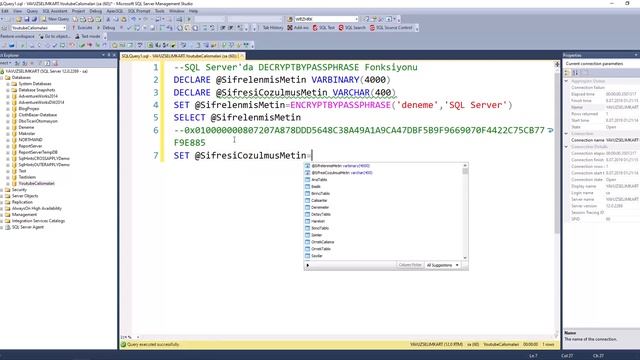Select the server root node in Object Explorer
This screenshot has height=360, width=640.
[47, 71]
